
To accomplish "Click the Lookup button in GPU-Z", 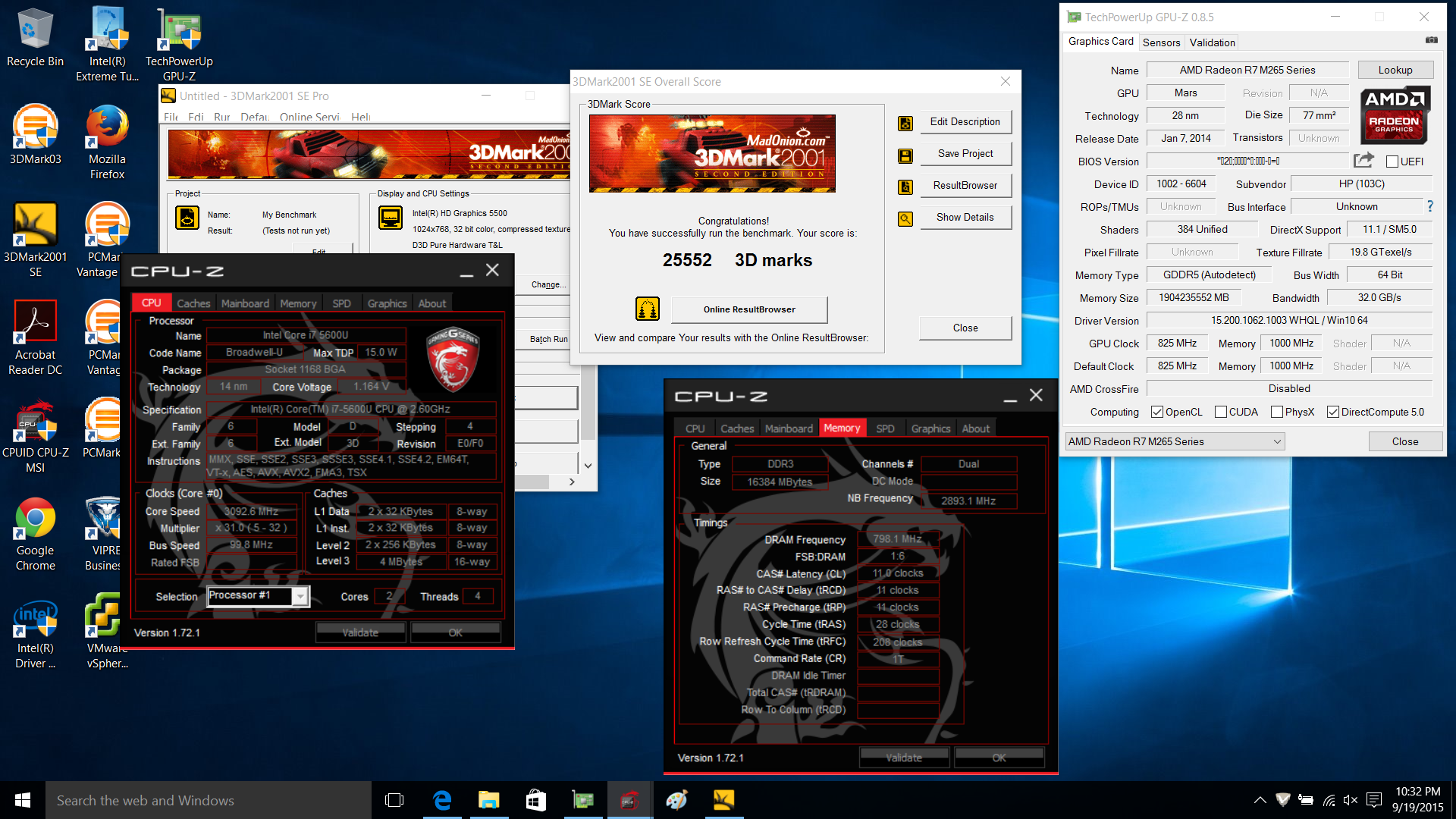I will click(x=1395, y=70).
